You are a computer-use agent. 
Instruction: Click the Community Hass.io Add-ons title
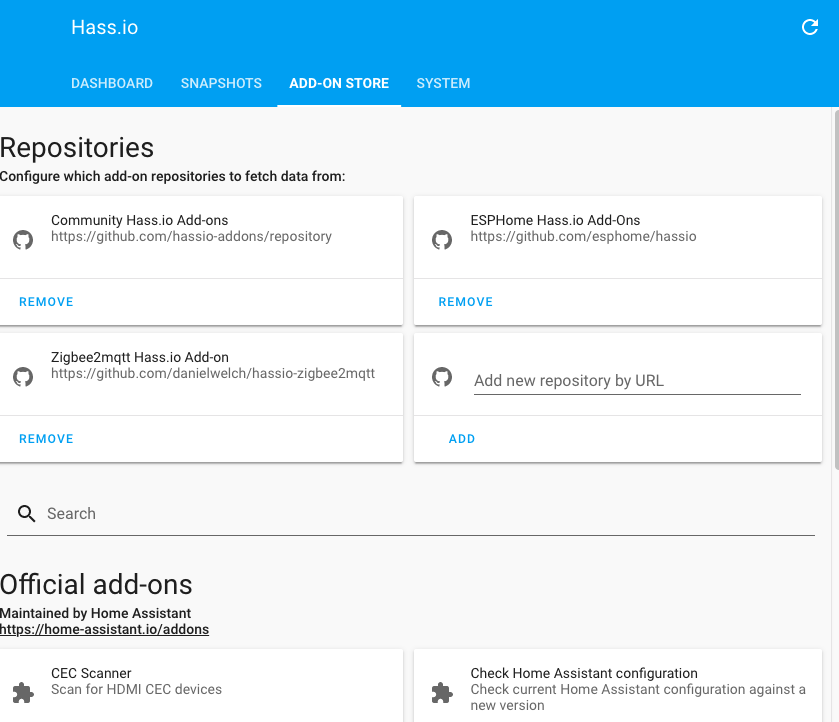139,220
